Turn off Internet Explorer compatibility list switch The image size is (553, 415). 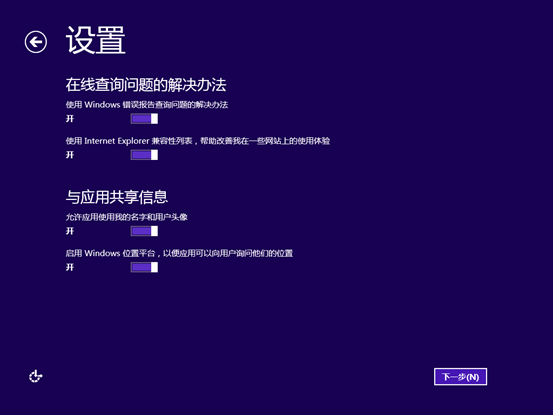[144, 155]
